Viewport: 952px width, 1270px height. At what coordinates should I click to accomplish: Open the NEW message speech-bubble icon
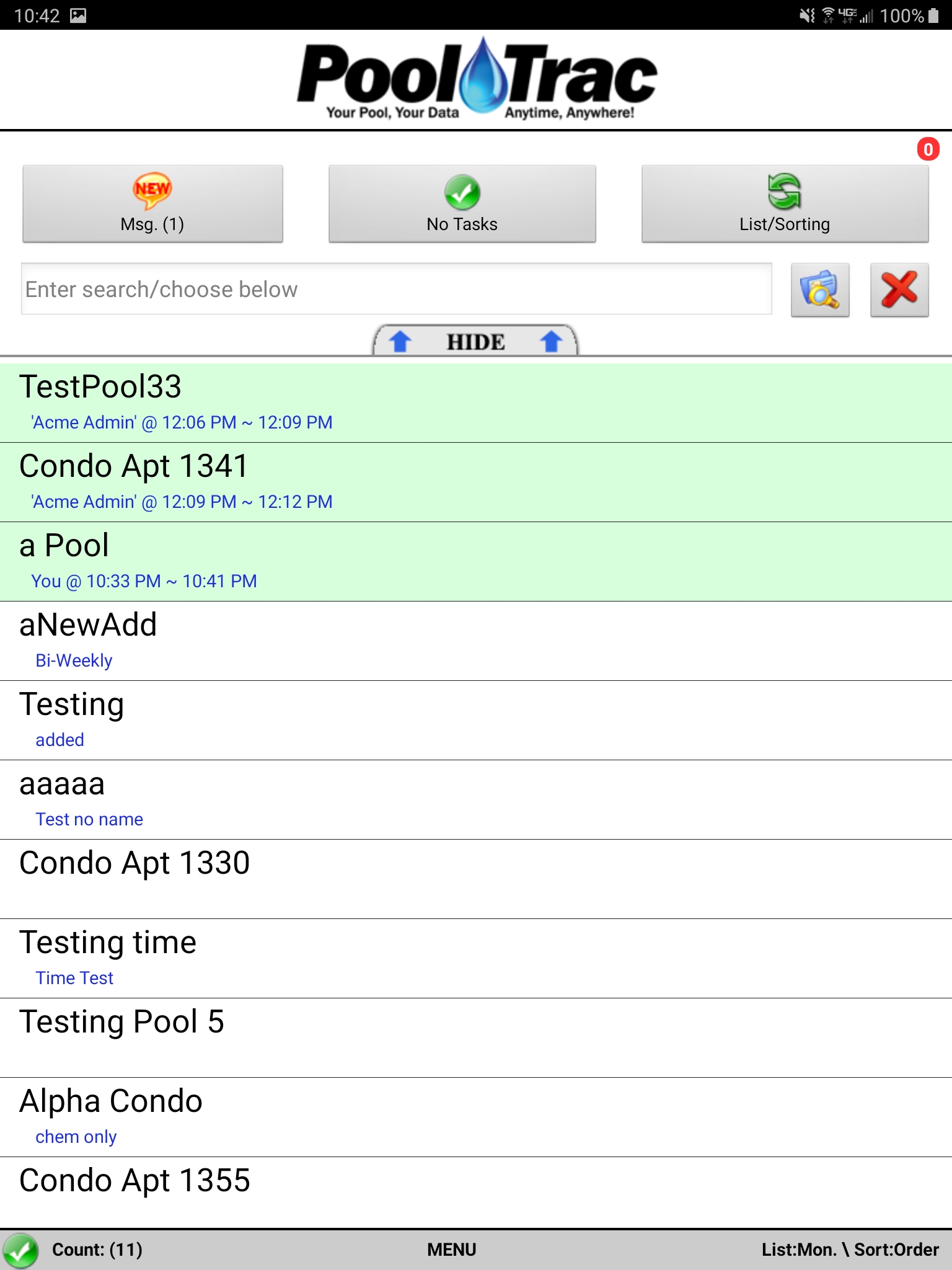point(152,190)
